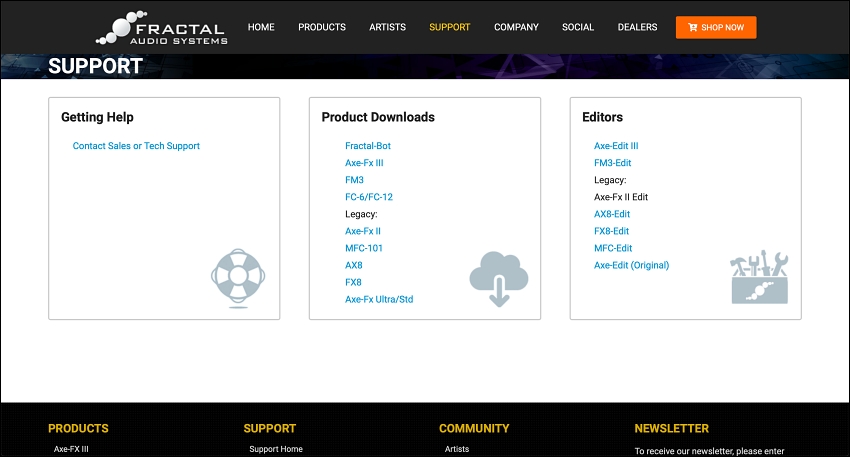Screen dimensions: 850x457
Task: Open footer Artists community link
Action: (x=457, y=449)
